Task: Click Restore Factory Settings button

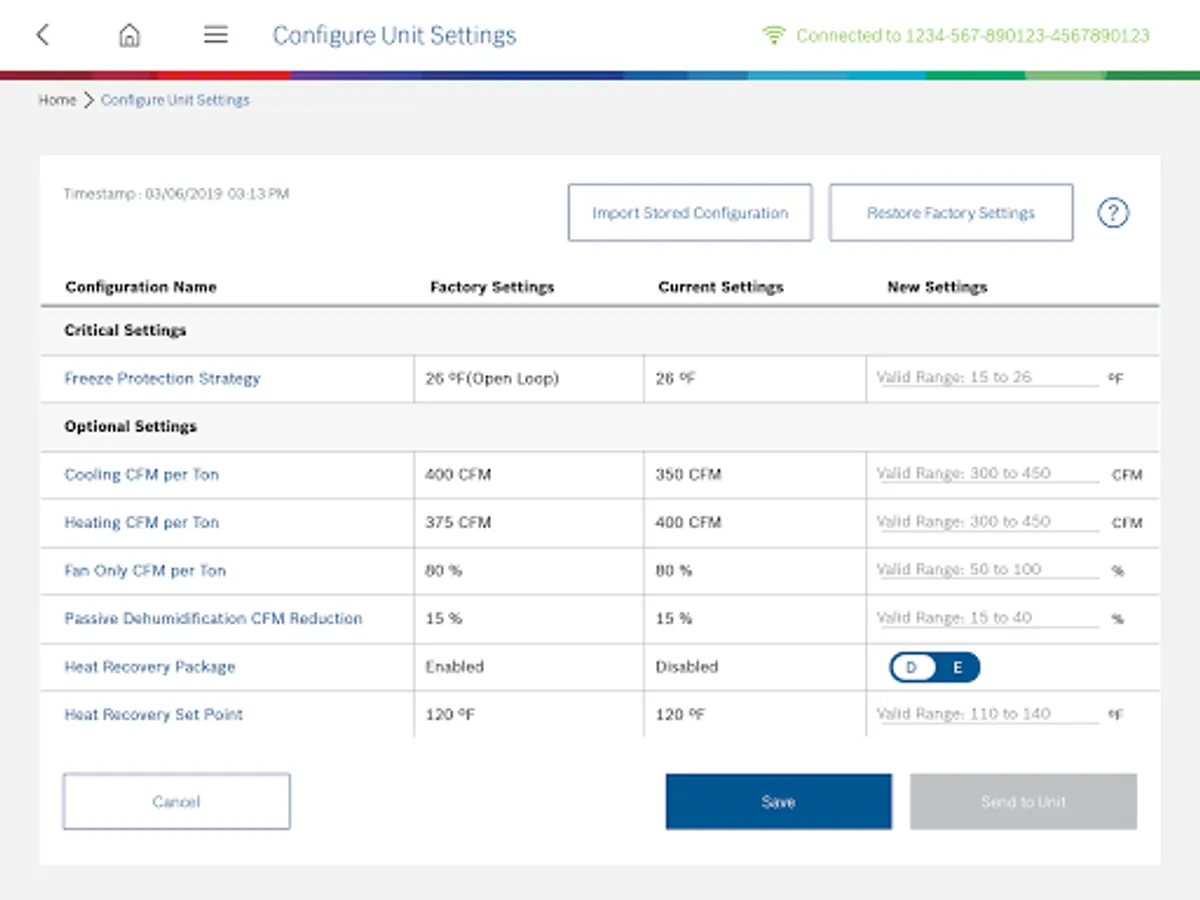Action: click(950, 213)
